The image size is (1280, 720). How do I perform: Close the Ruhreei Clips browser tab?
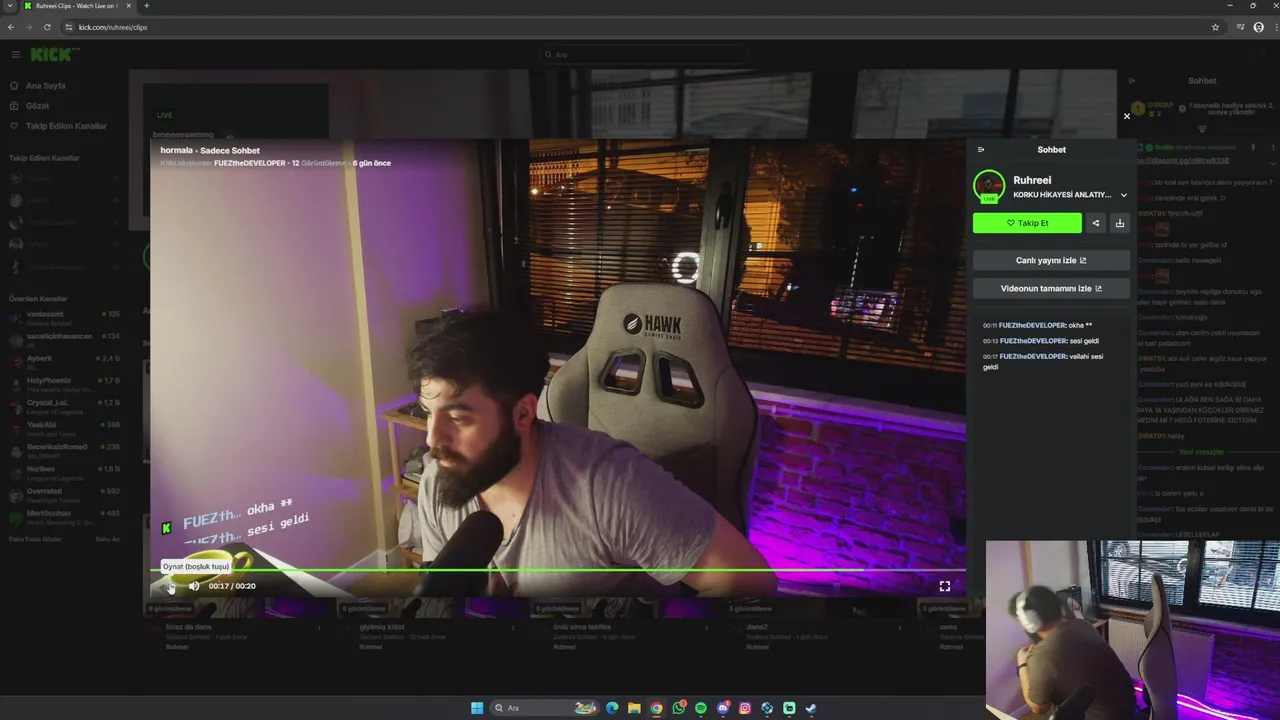point(131,6)
